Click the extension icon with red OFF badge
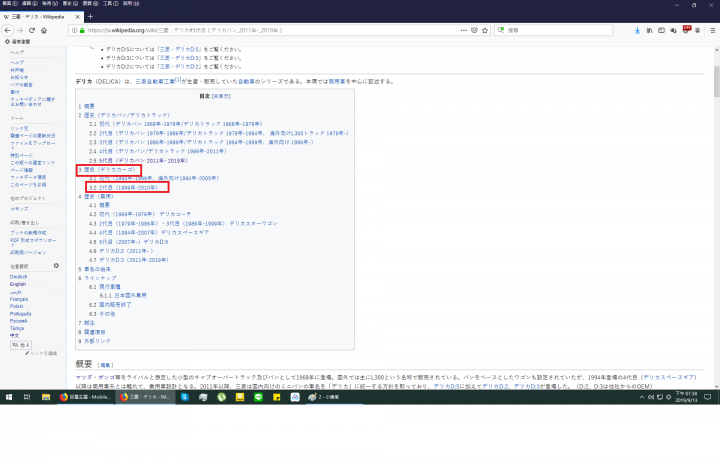This screenshot has height=466, width=720. pos(686,30)
